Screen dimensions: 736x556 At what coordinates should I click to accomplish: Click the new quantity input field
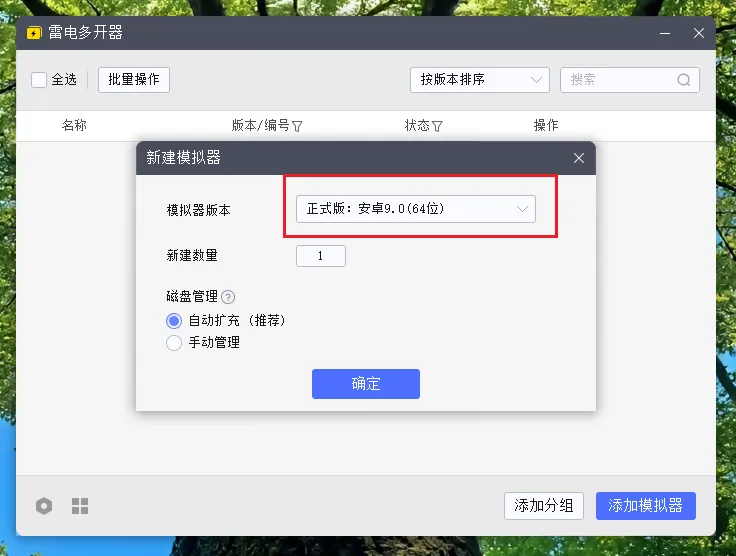tap(321, 256)
